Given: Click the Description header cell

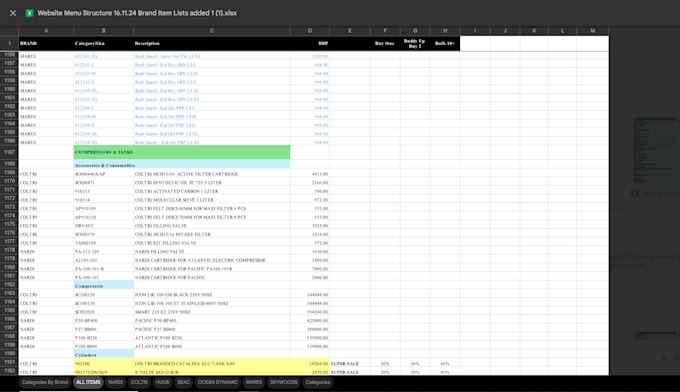Looking at the screenshot, I should 212,43.
